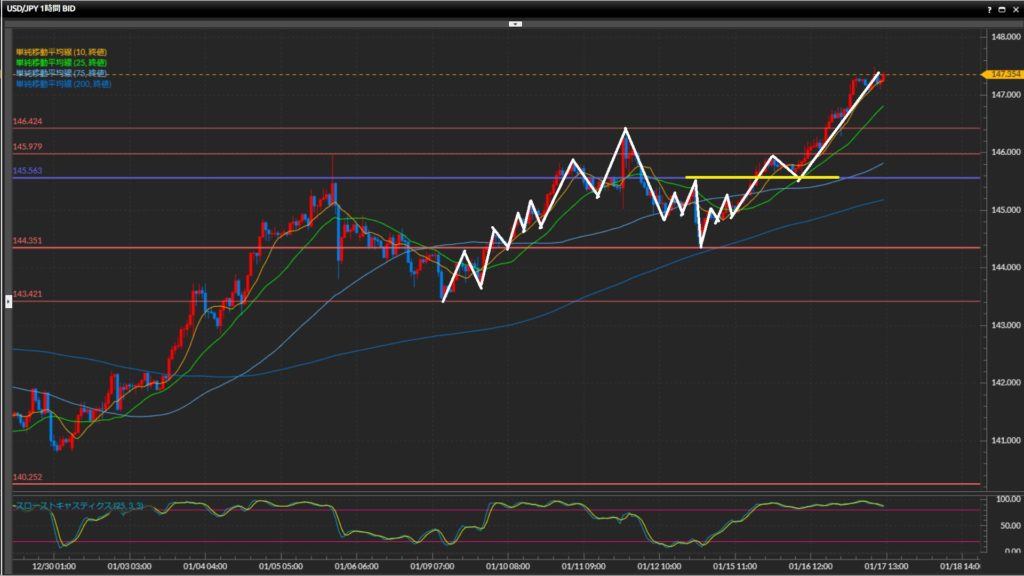This screenshot has width=1024, height=576.
Task: Maximize the USD/JPY chart window
Action: [1002, 8]
